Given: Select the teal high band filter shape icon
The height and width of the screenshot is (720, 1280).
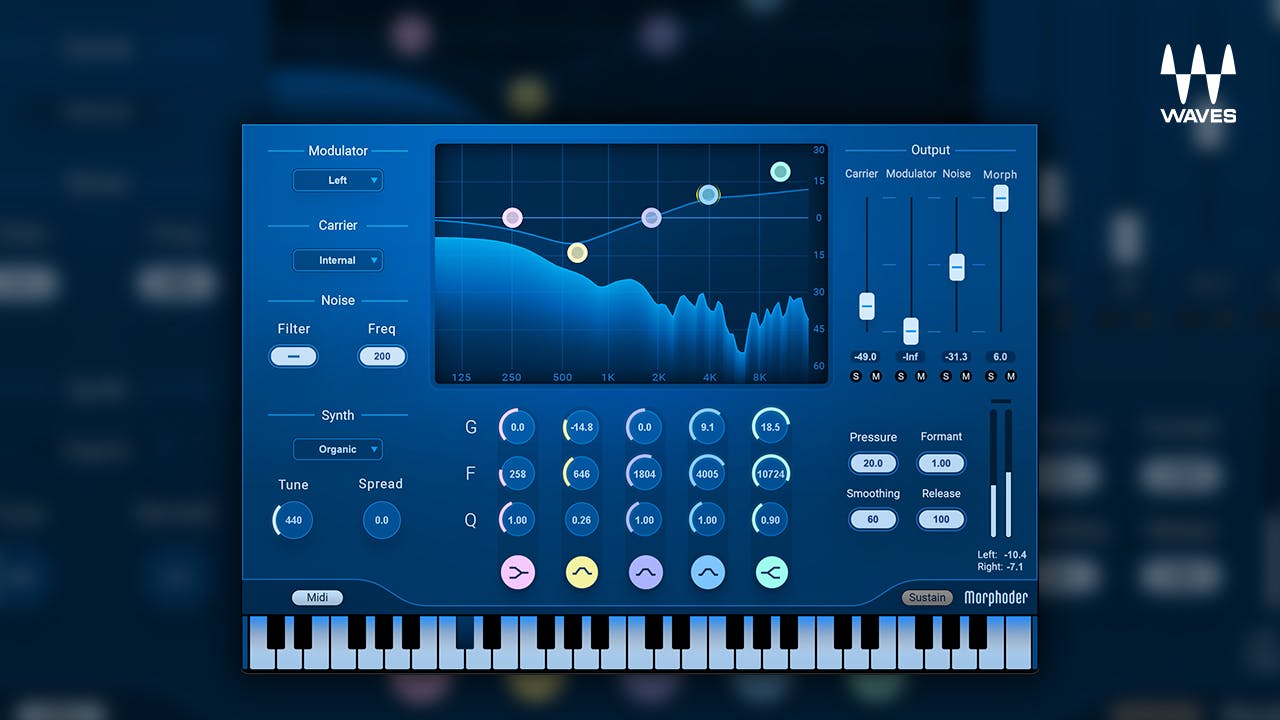Looking at the screenshot, I should tap(771, 572).
